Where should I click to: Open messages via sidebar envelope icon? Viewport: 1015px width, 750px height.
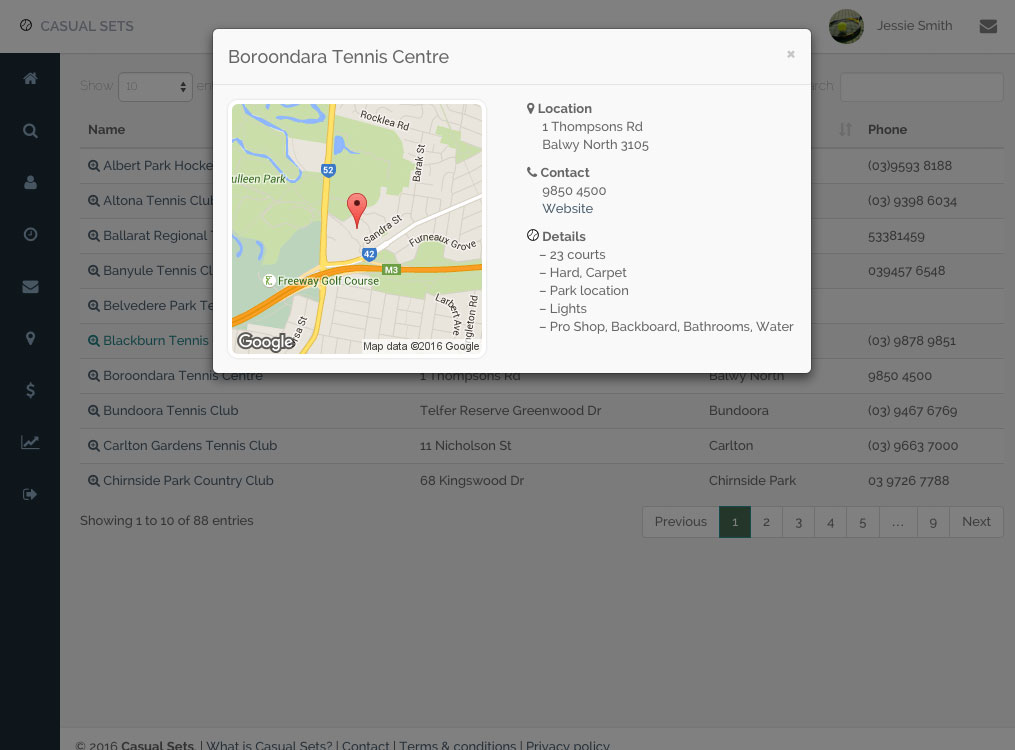[x=30, y=286]
